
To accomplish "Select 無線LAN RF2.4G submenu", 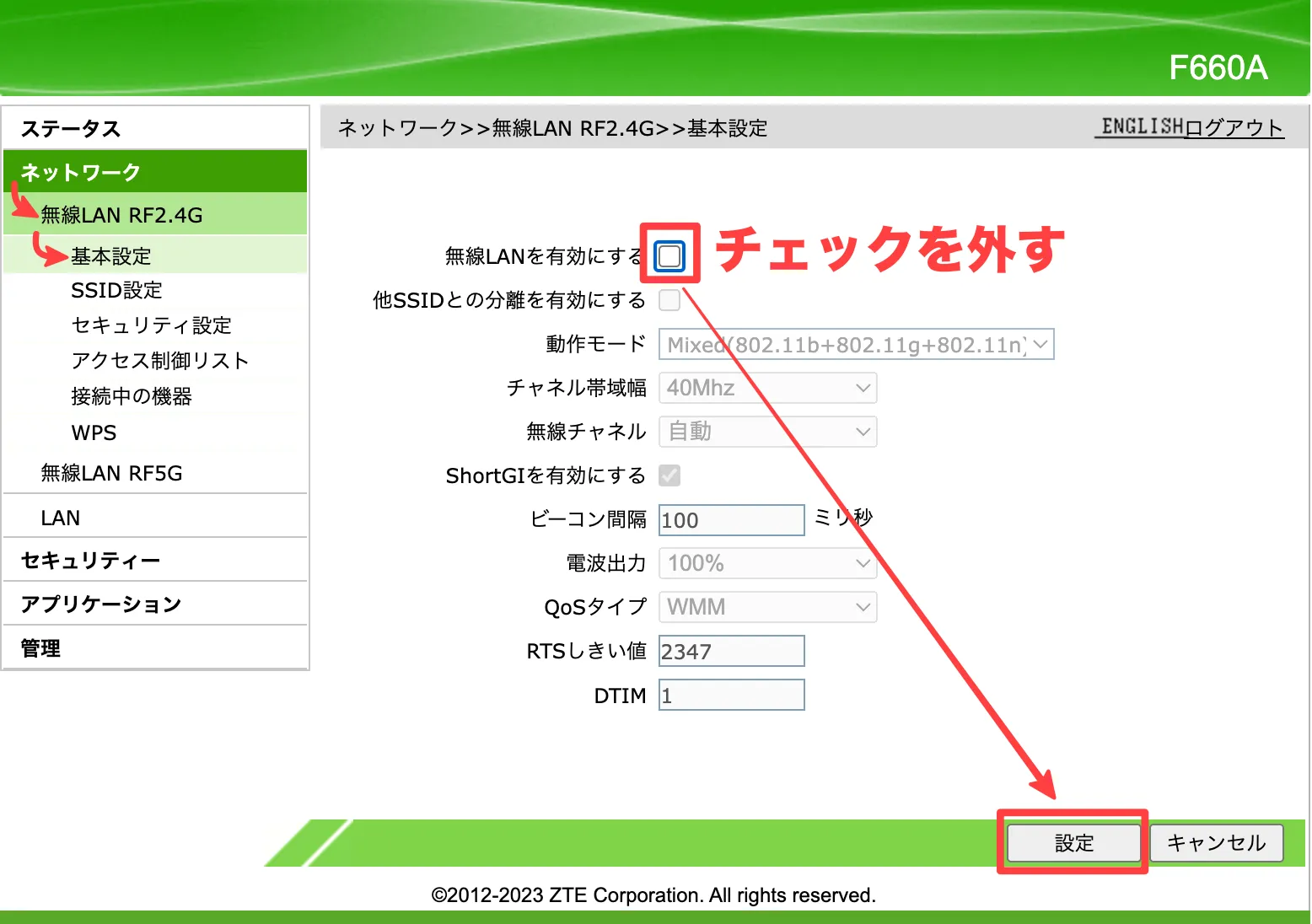I will tap(155, 215).
